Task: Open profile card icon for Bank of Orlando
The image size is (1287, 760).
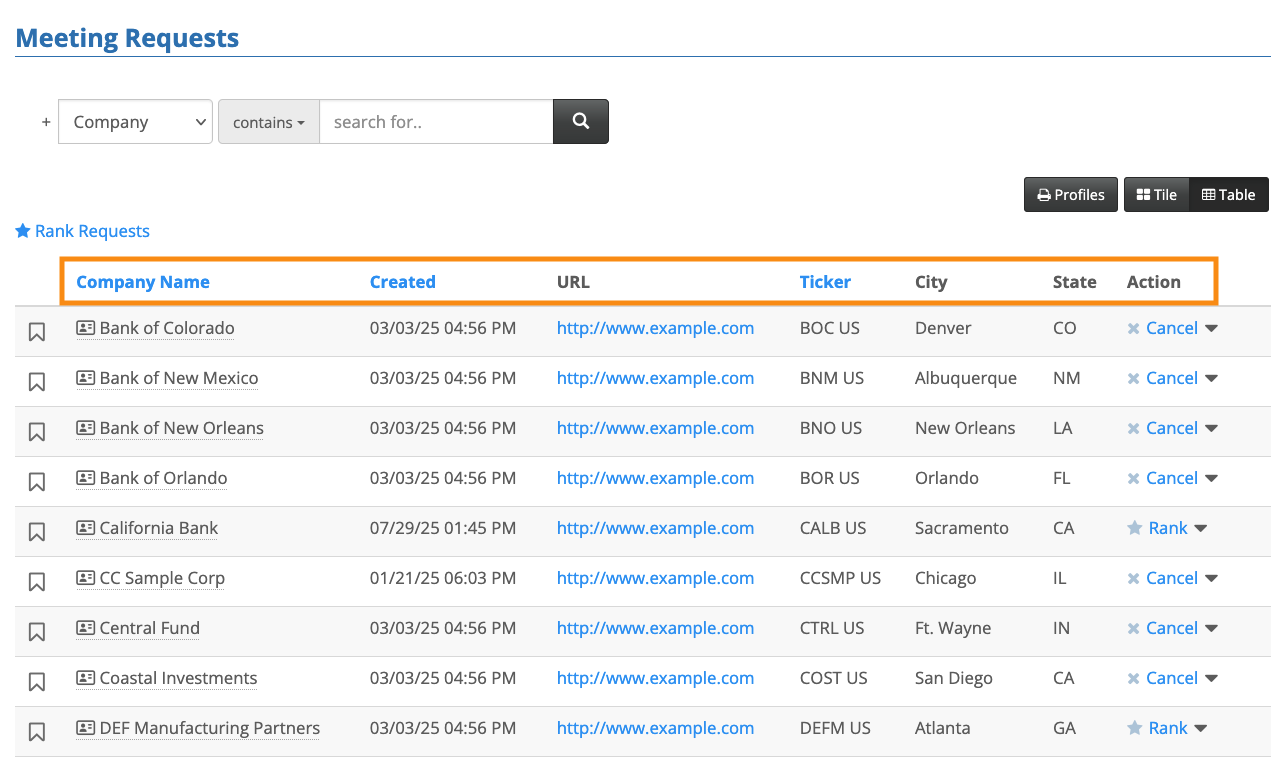Action: 86,478
